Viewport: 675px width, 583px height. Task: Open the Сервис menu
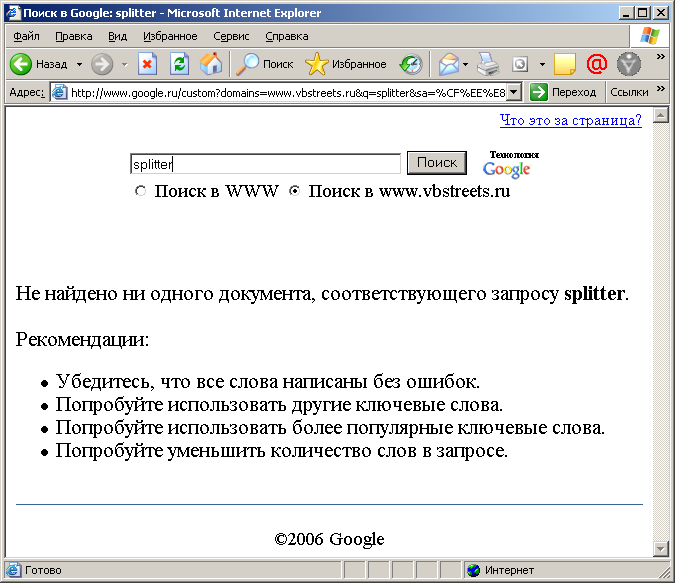tap(231, 36)
